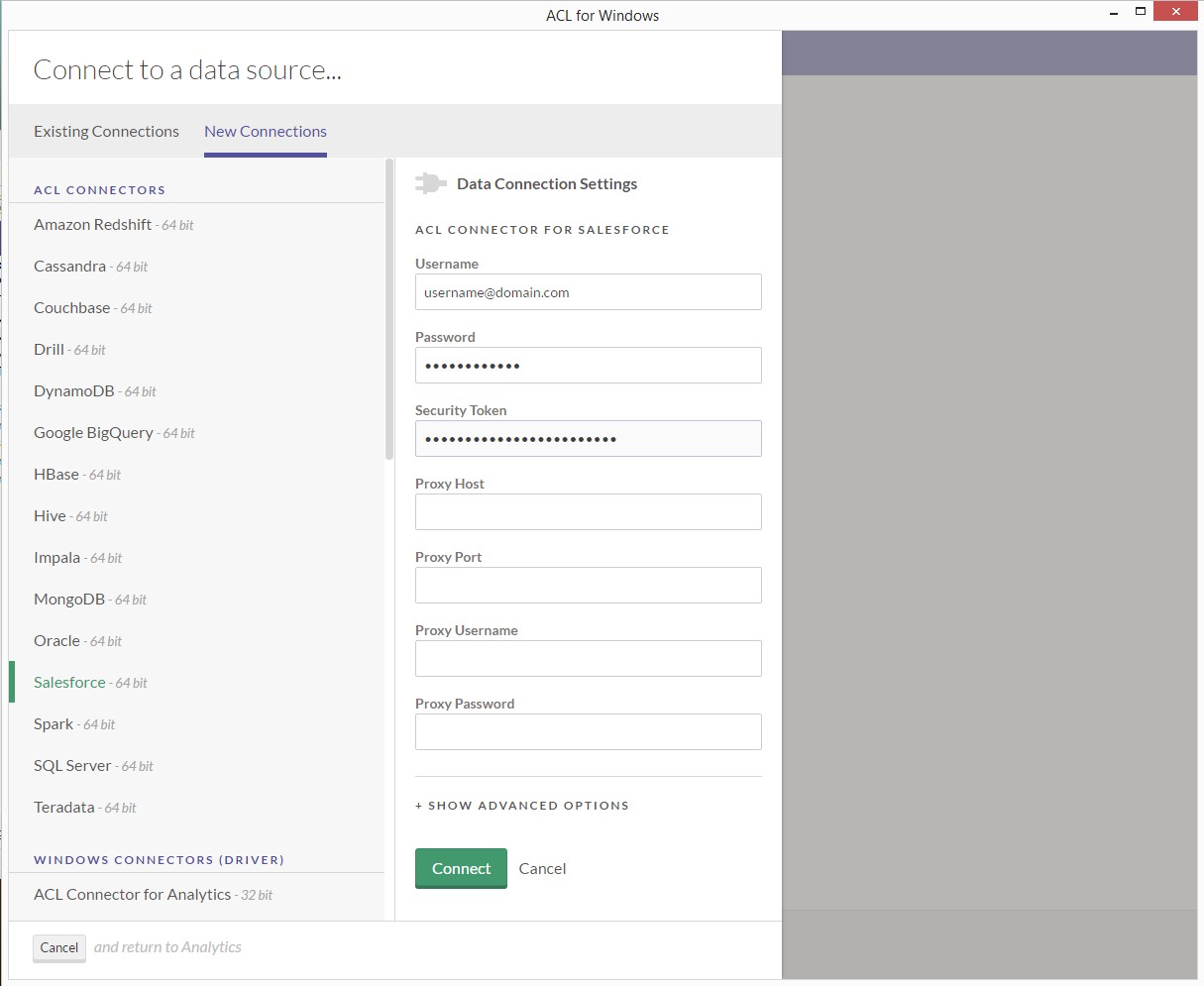This screenshot has width=1204, height=986.
Task: Click the Connect button
Action: [461, 868]
